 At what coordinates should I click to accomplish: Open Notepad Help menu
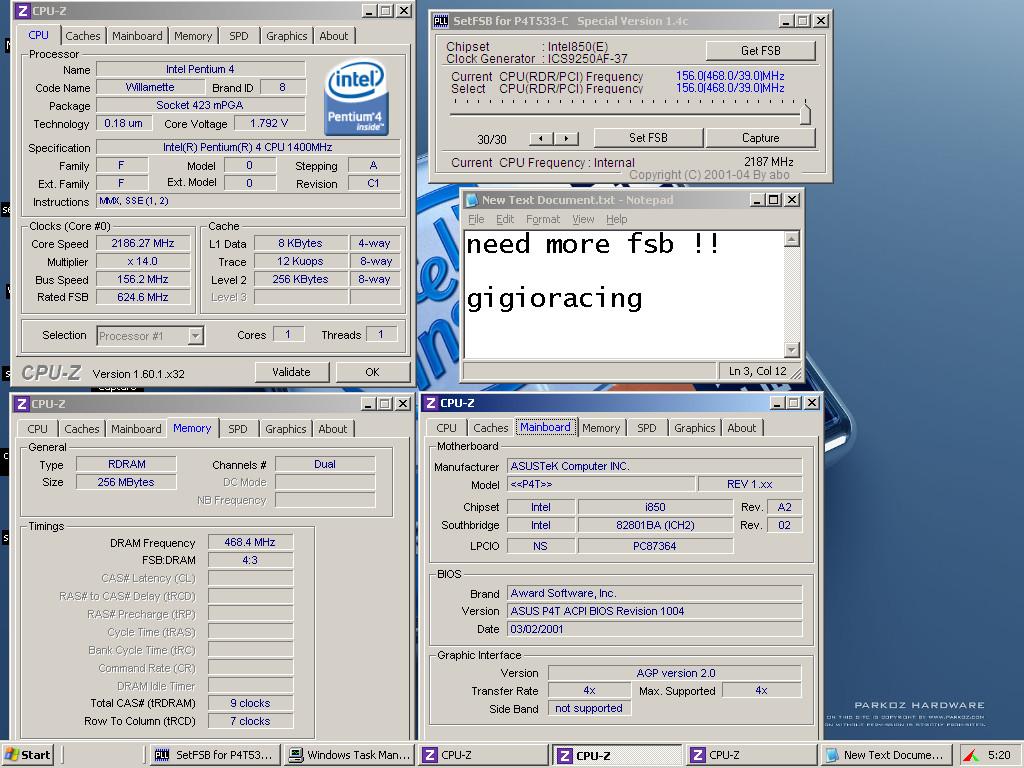[616, 219]
